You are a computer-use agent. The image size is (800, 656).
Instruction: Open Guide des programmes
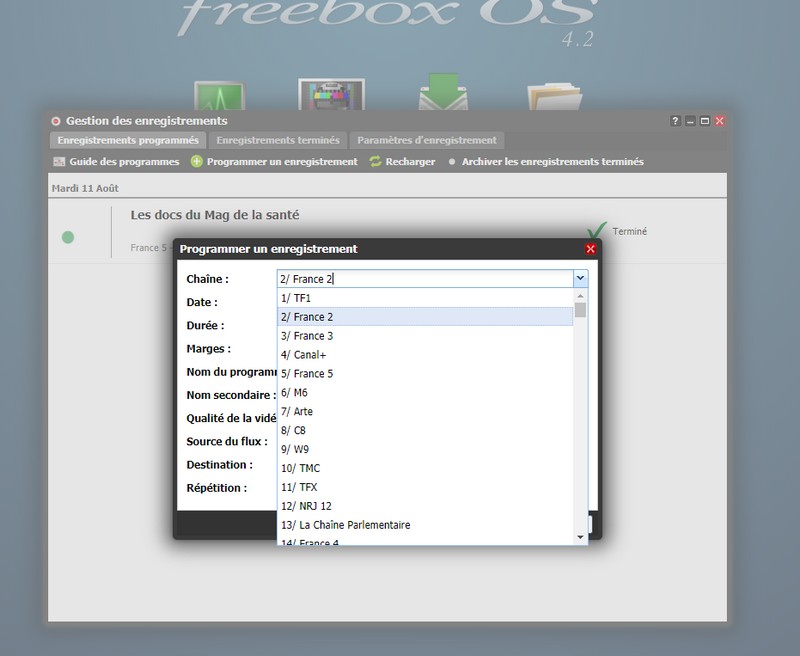(116, 162)
